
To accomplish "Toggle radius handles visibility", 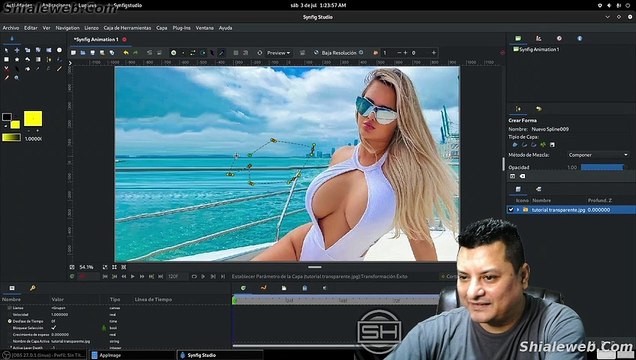I will [202, 53].
